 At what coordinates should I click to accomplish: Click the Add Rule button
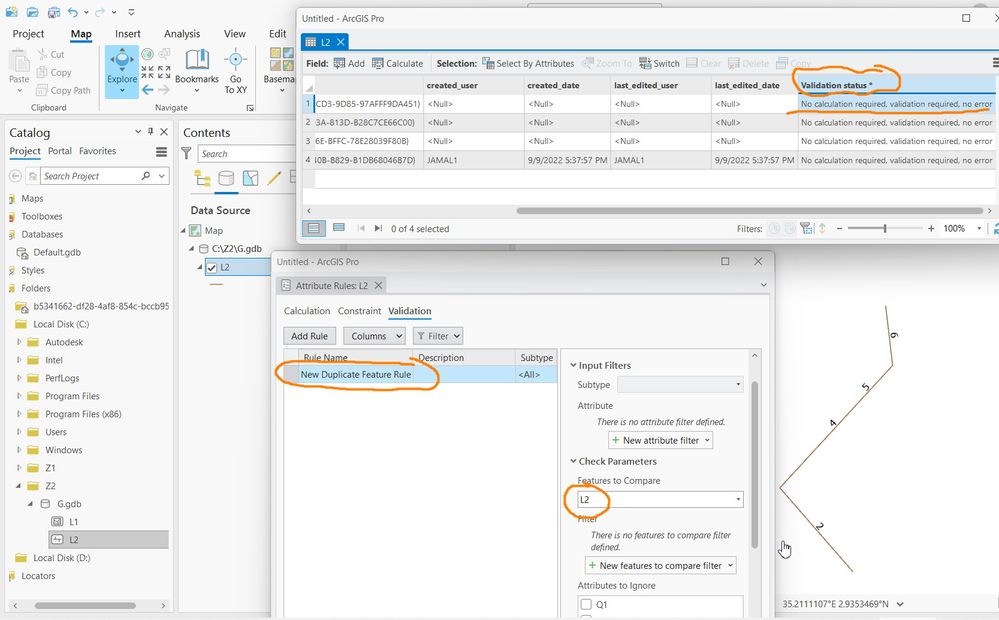[309, 336]
